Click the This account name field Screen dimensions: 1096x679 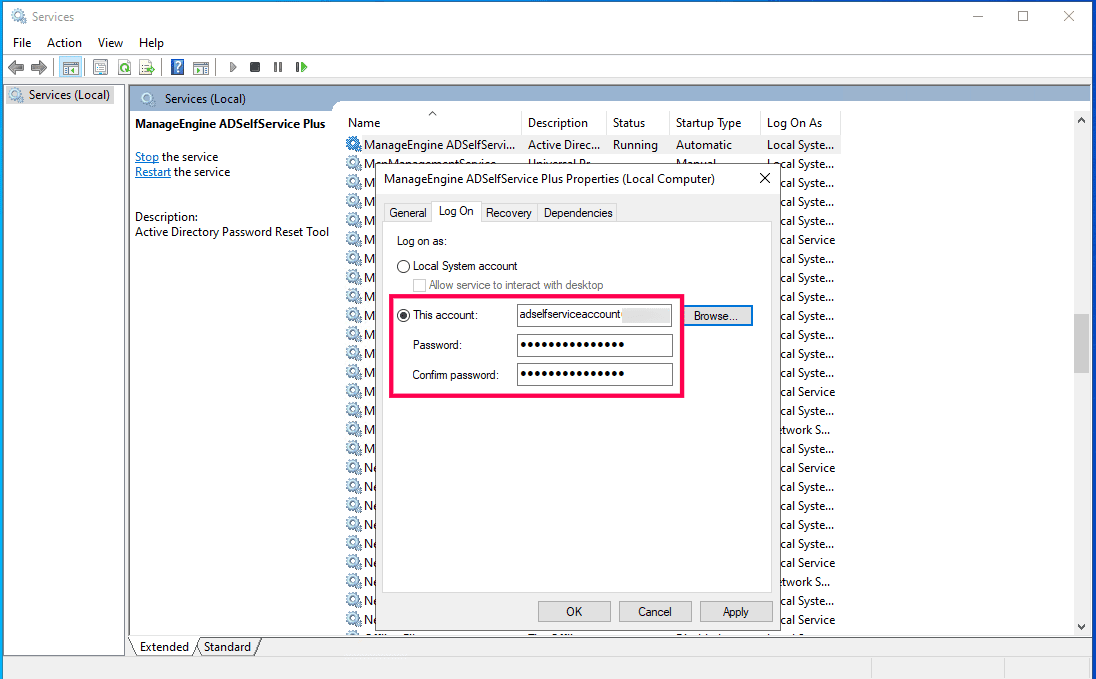(x=595, y=315)
